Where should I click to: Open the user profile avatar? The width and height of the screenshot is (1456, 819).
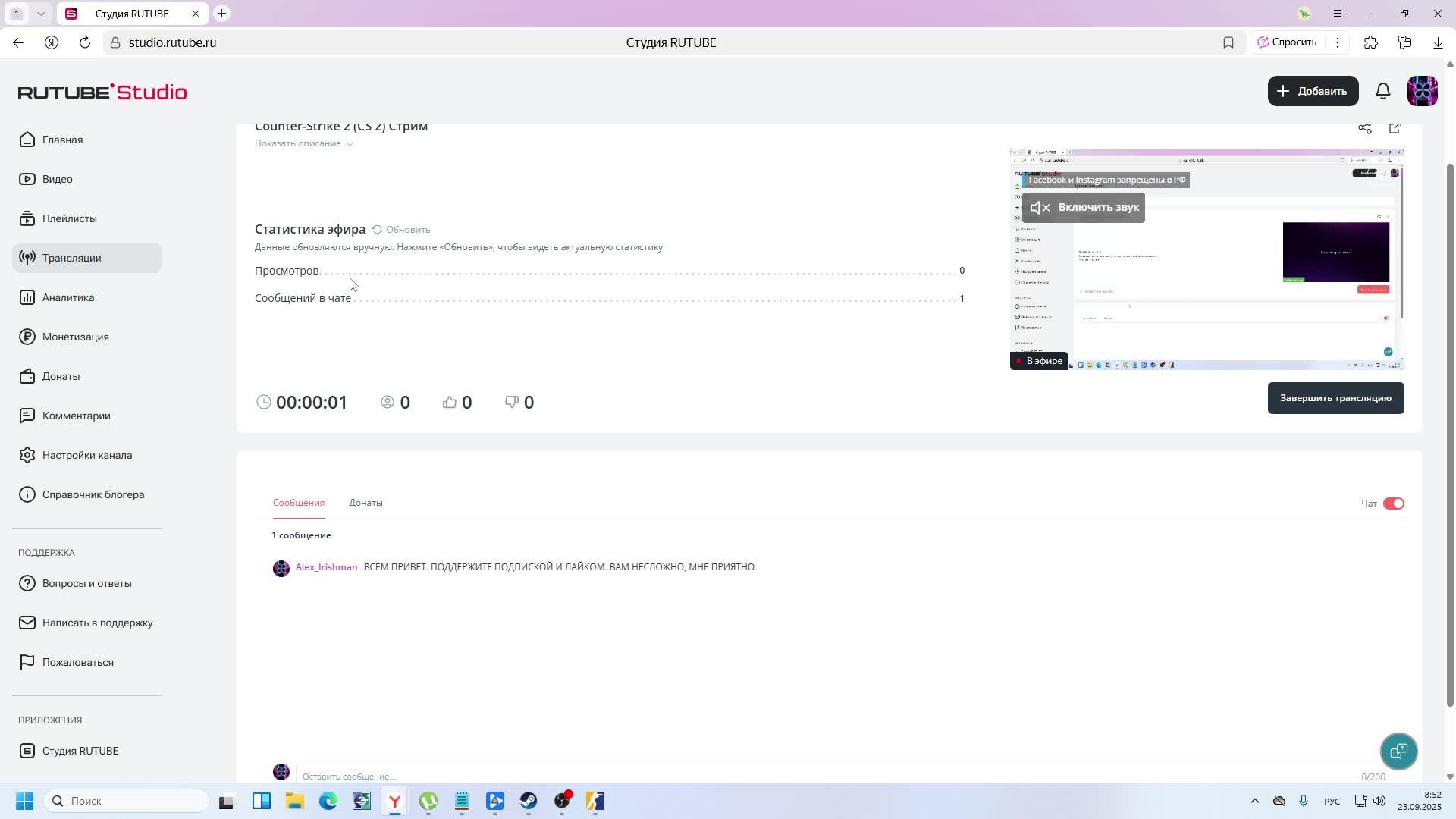point(1422,91)
